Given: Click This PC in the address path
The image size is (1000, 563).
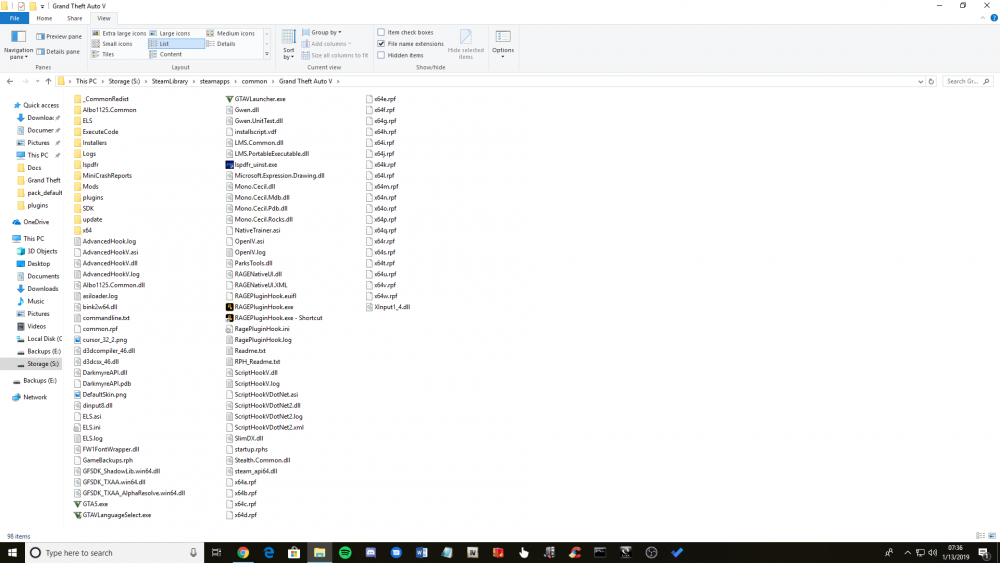Looking at the screenshot, I should point(86,82).
